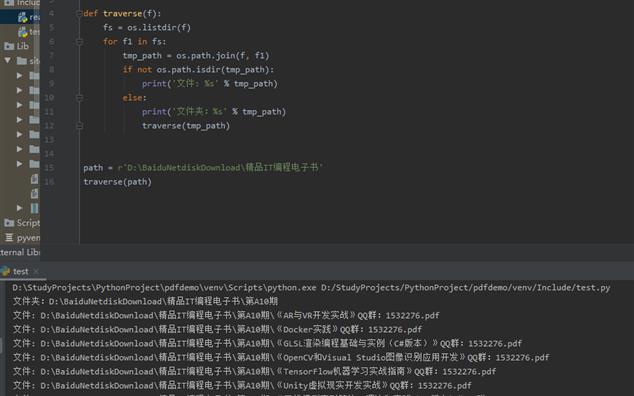This screenshot has height=396, width=634.
Task: Expand the first subfolder arrow directly below 'sit'
Action: tap(19, 76)
